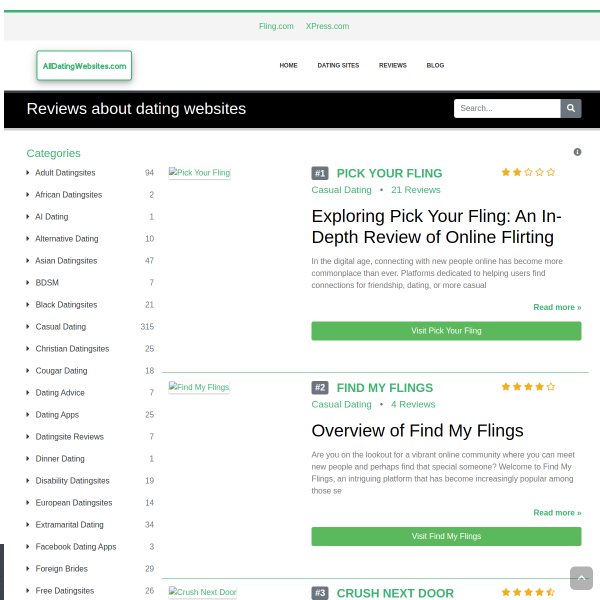Click the Visit Pick Your Fling button
600x600 pixels.
(x=446, y=331)
